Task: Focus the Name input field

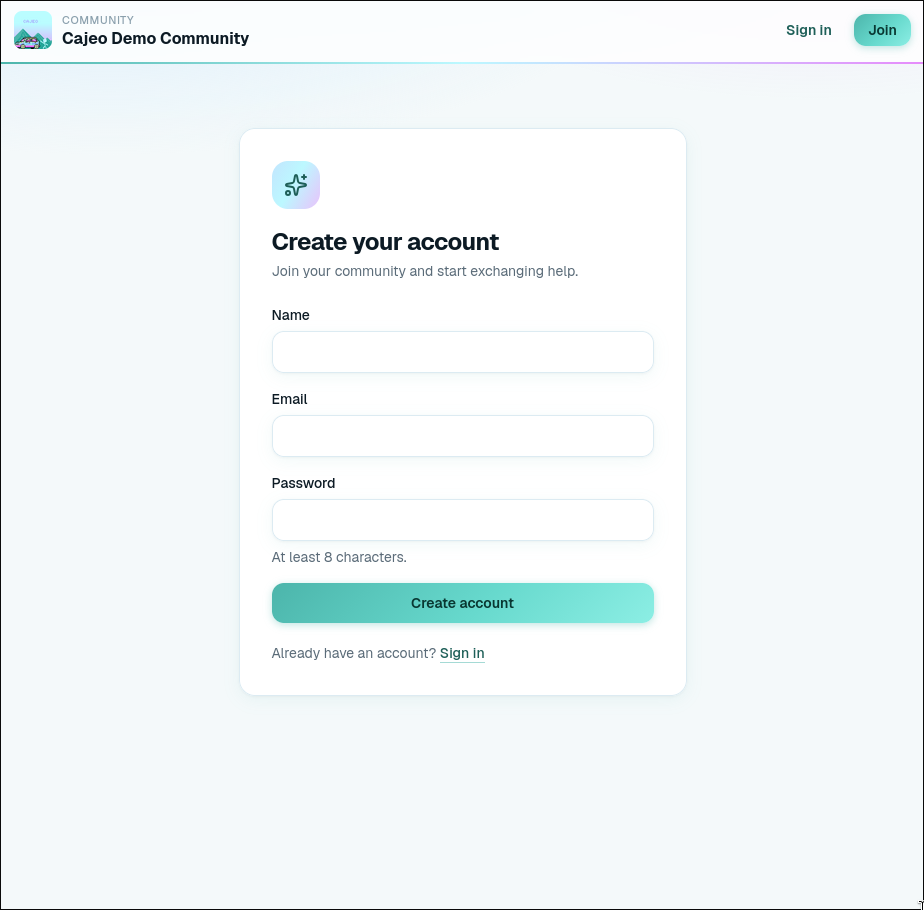Action: (463, 352)
